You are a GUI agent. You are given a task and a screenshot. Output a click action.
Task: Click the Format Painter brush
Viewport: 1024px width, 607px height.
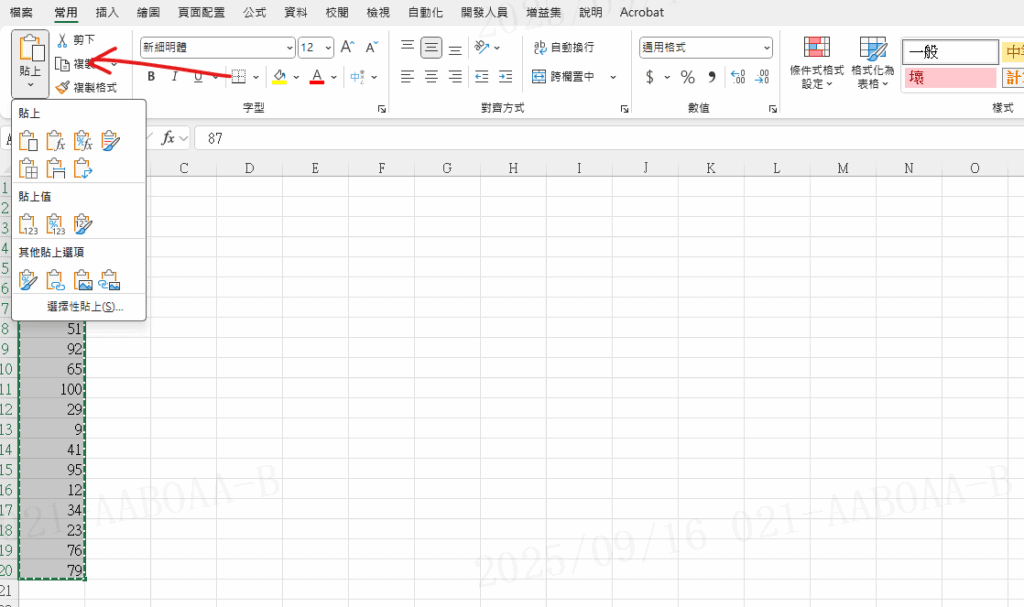(x=86, y=88)
